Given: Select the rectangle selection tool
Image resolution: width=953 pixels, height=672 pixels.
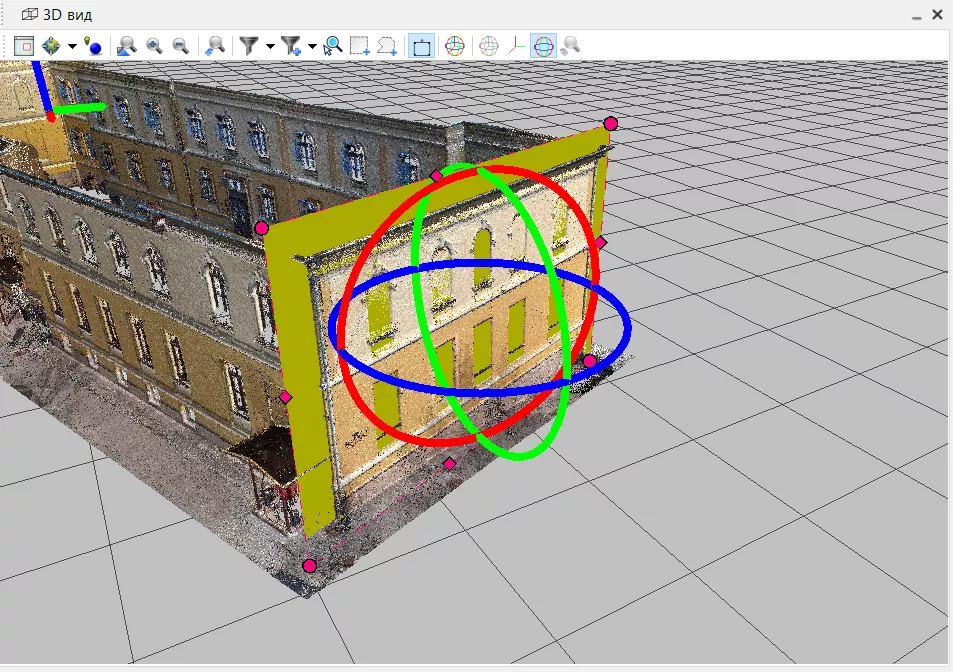Looking at the screenshot, I should [360, 45].
